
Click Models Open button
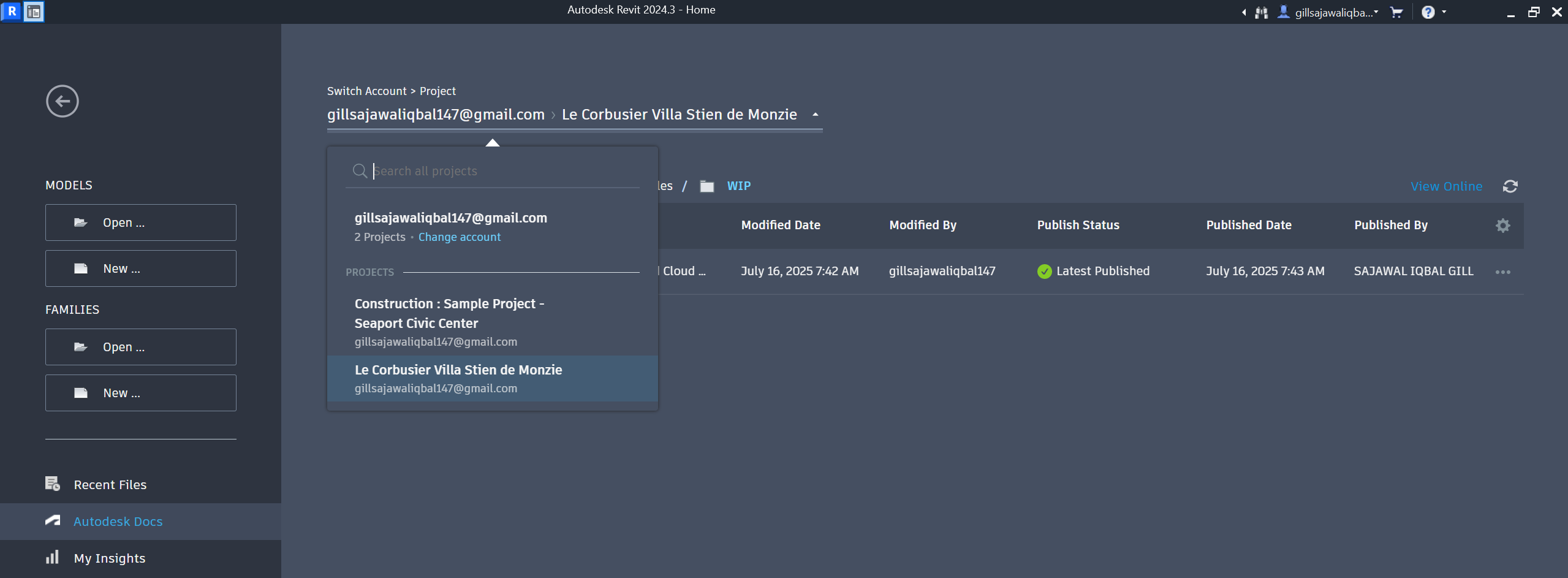pos(141,222)
